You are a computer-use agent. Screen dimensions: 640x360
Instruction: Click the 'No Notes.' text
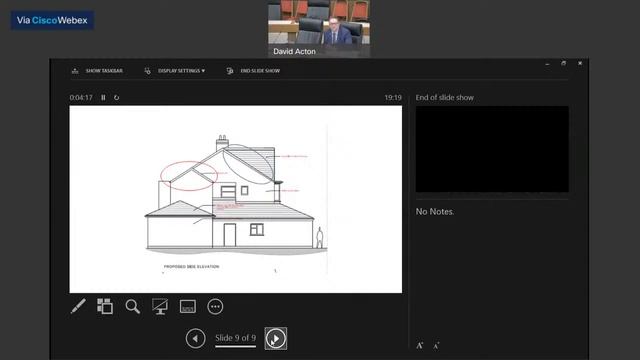(435, 211)
